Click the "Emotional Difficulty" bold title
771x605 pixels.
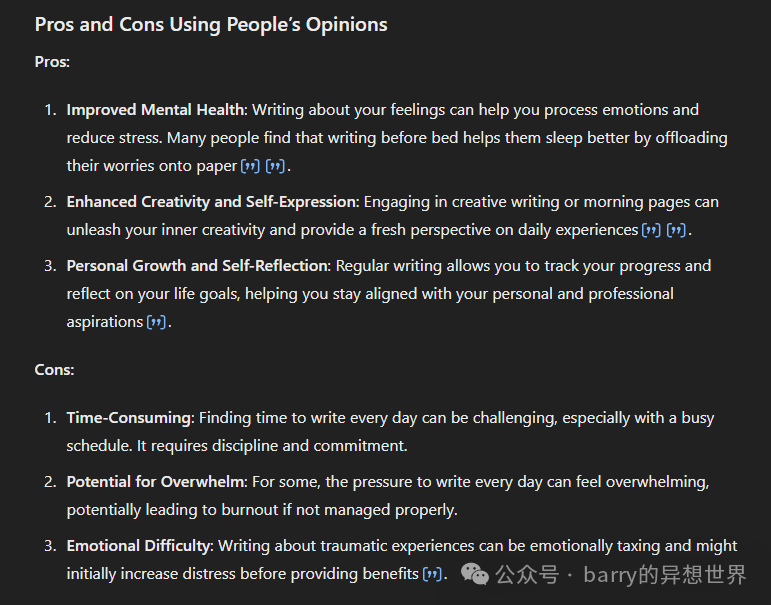pyautogui.click(x=139, y=546)
